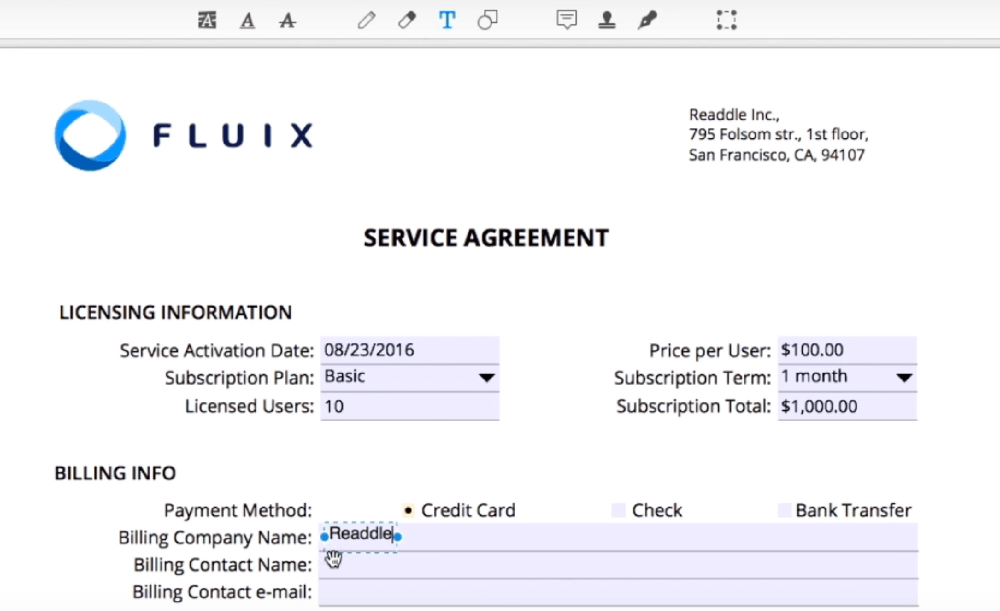Pick the pencil drawing tool
This screenshot has width=1000, height=611.
366,20
